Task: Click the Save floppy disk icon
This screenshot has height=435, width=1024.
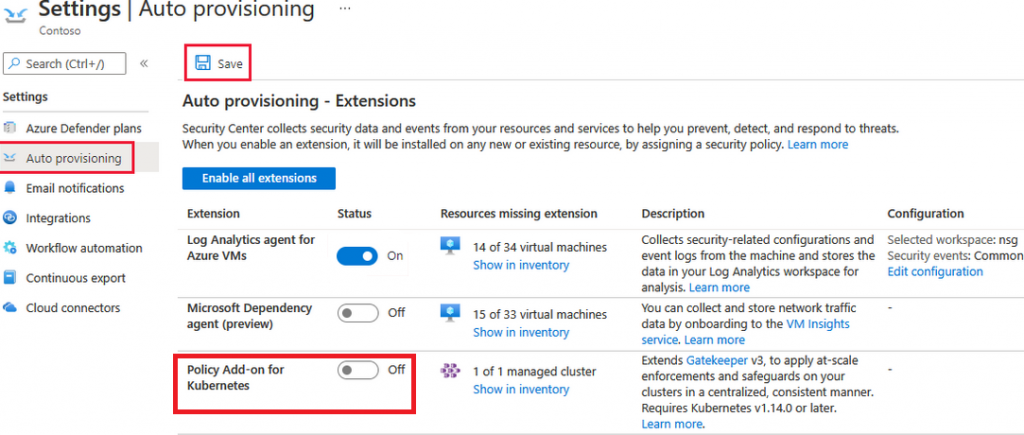Action: tap(202, 64)
